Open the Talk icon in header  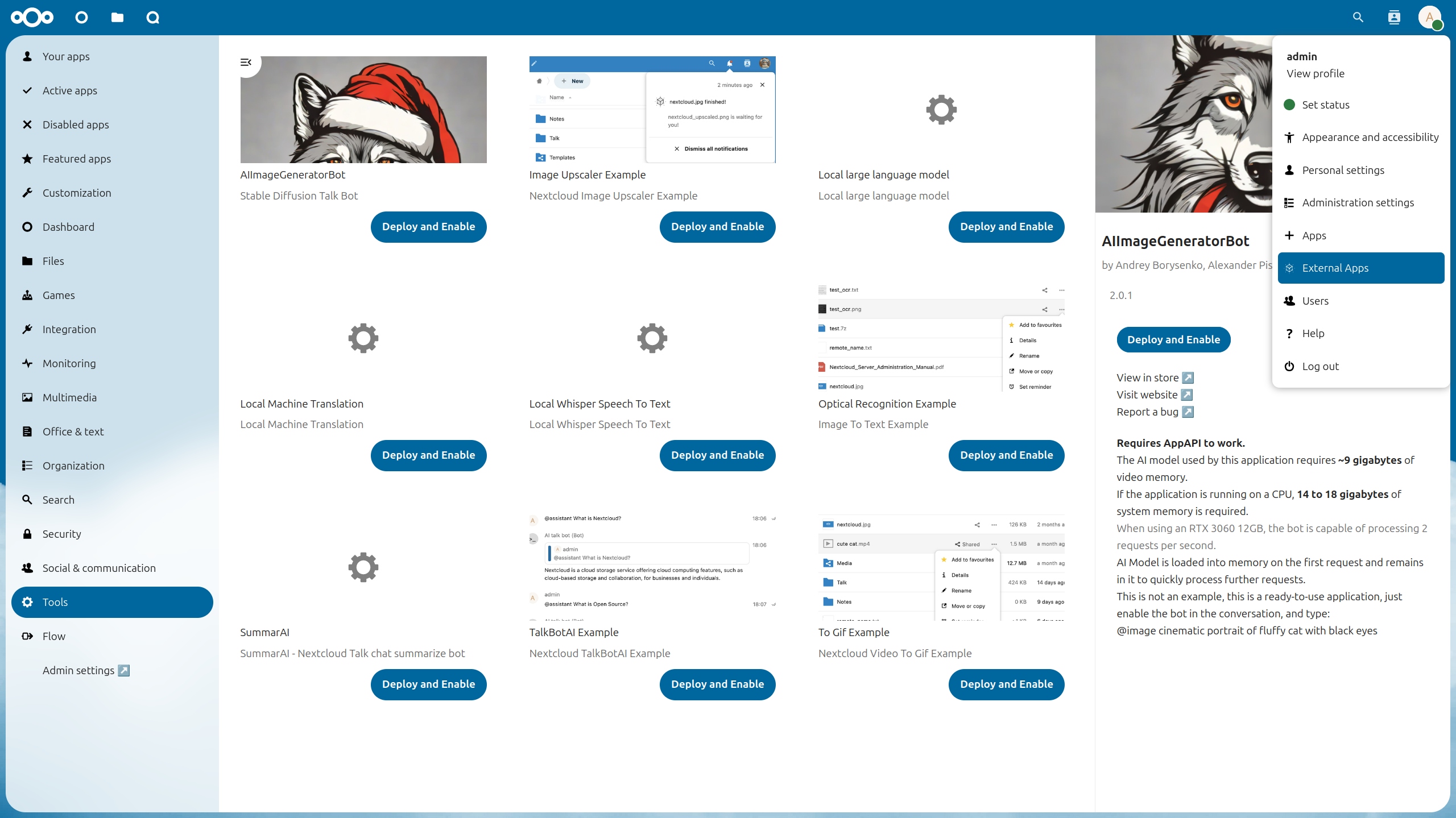(x=152, y=18)
